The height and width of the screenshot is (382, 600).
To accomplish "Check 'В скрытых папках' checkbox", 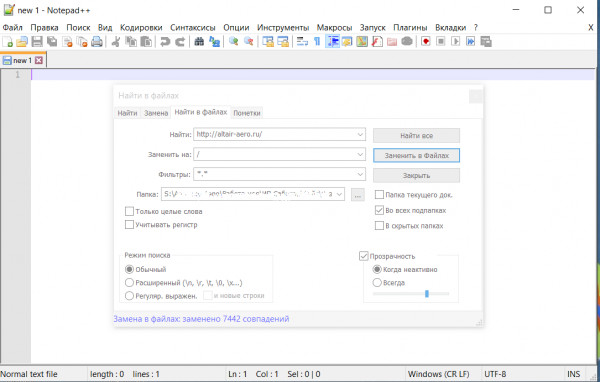I will (x=379, y=226).
